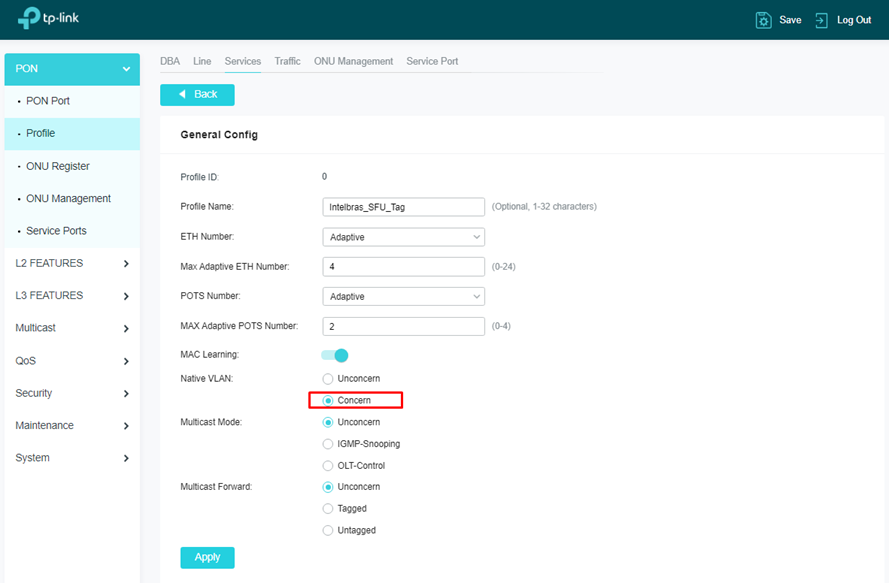Click the Max Adaptive ETH Number field

tap(403, 267)
